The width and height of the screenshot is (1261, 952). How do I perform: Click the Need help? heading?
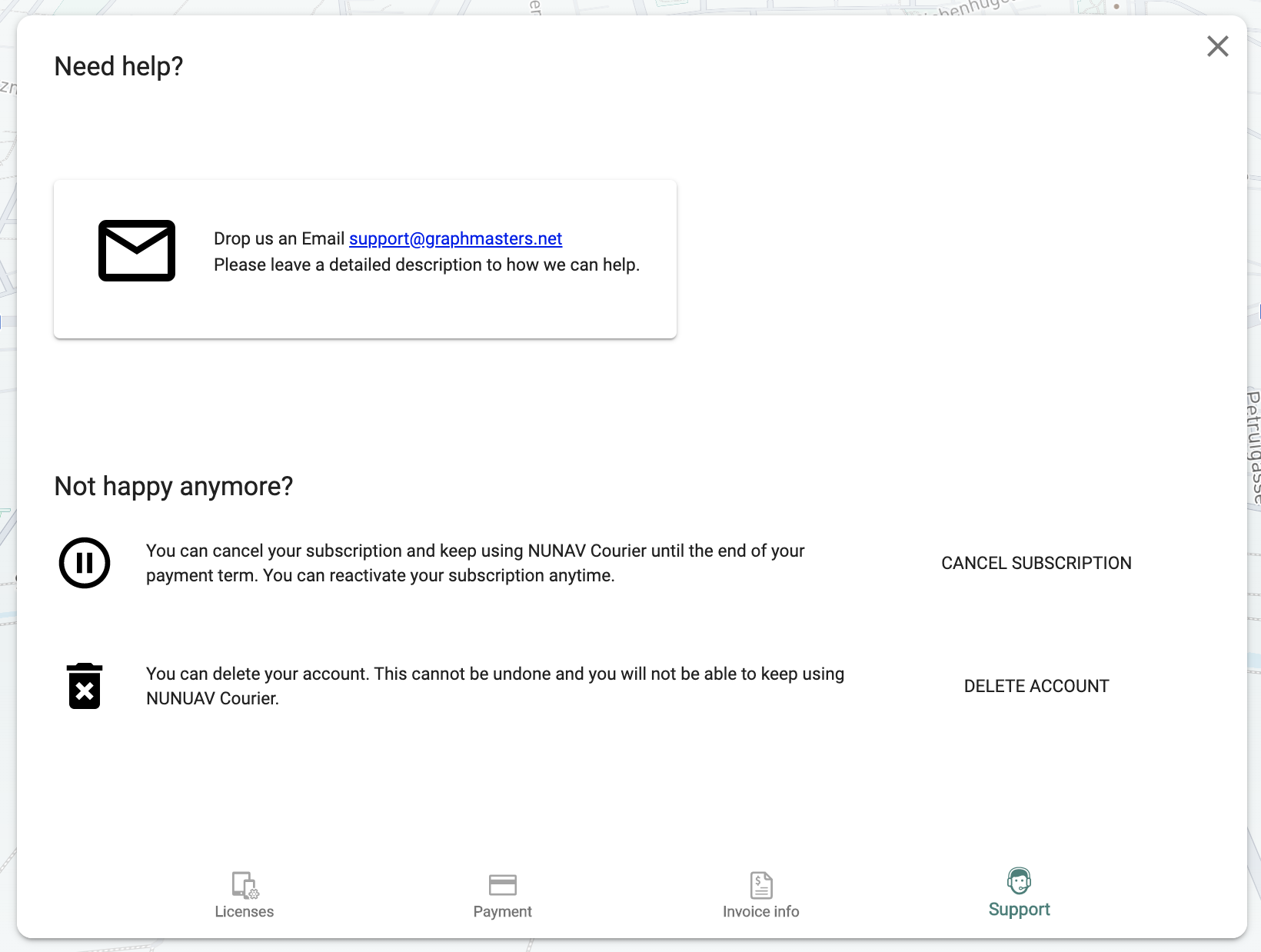coord(118,66)
